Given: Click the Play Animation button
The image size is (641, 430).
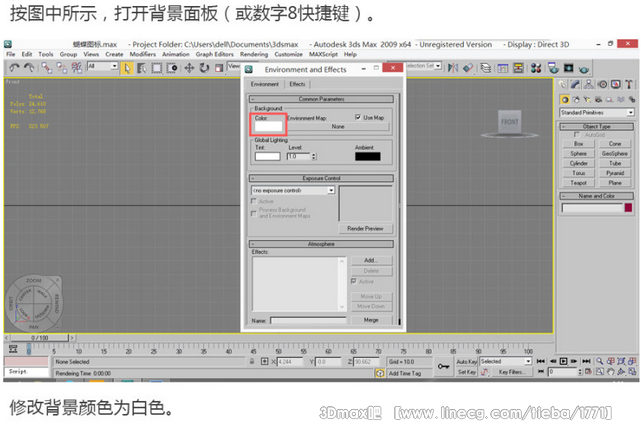Looking at the screenshot, I should [564, 361].
